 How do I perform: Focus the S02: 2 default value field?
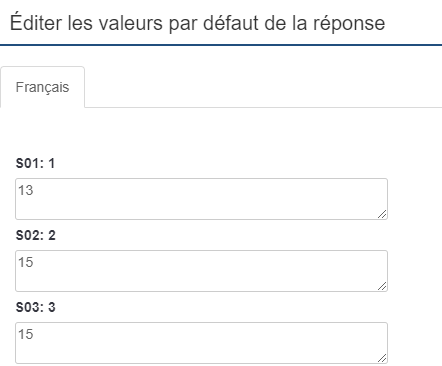coord(201,271)
